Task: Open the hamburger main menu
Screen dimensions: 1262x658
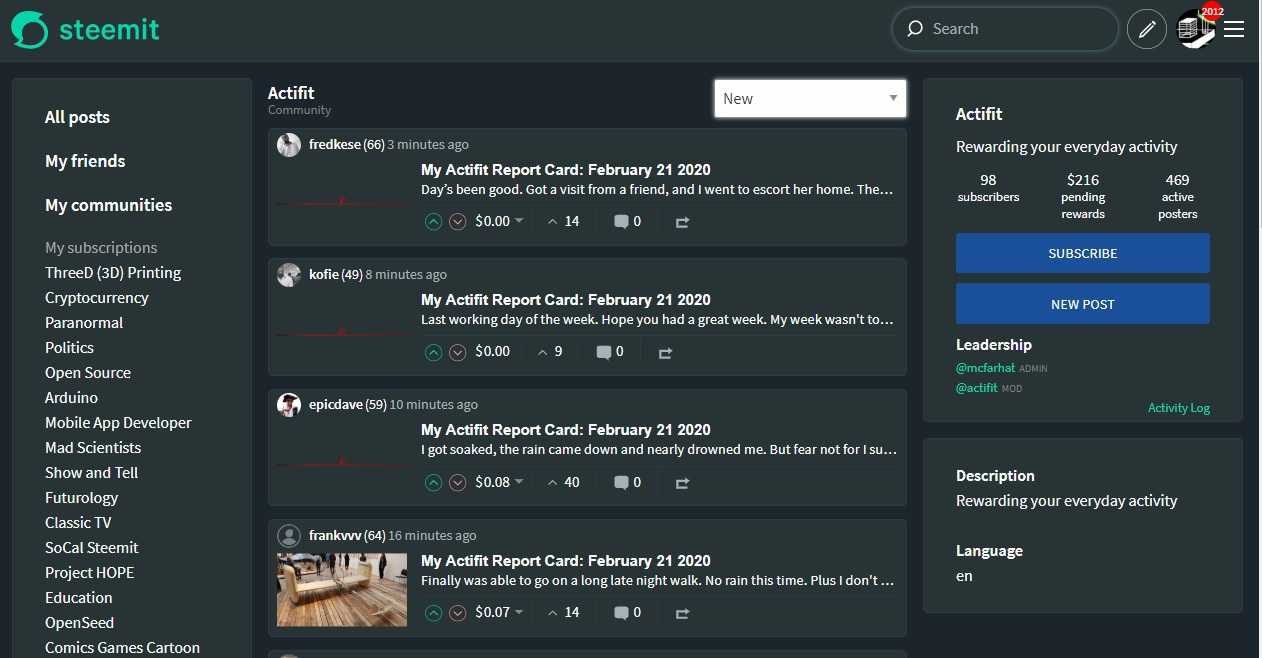Action: [x=1234, y=30]
